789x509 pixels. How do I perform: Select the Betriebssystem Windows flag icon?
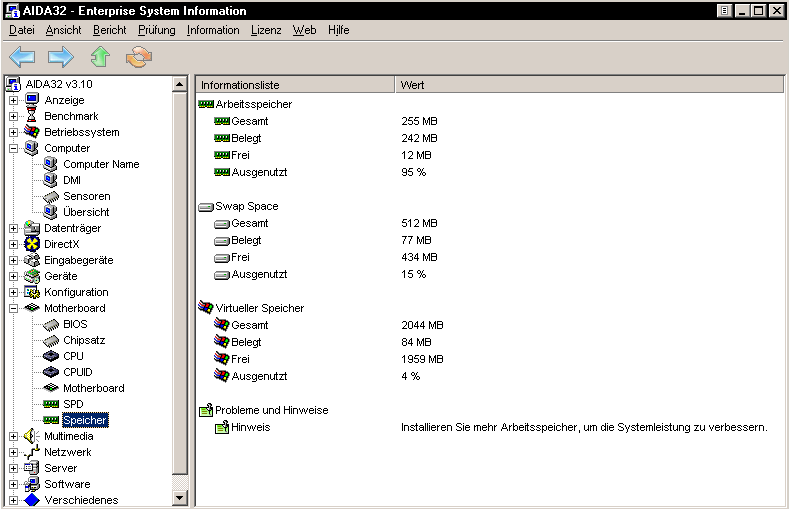click(x=32, y=132)
